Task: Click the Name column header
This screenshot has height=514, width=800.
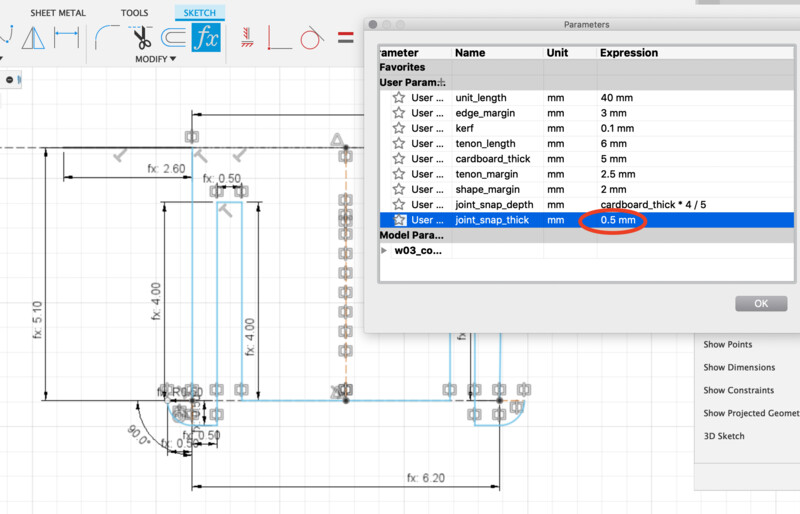Action: point(470,53)
